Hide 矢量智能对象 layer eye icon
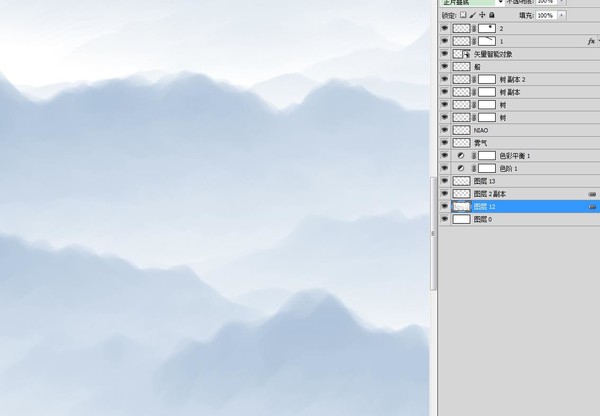 [444, 54]
